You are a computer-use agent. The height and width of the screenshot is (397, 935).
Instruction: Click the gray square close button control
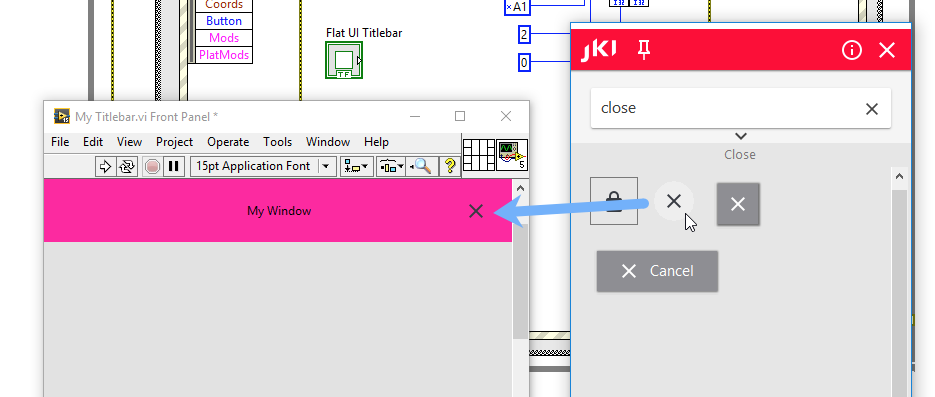tap(738, 204)
